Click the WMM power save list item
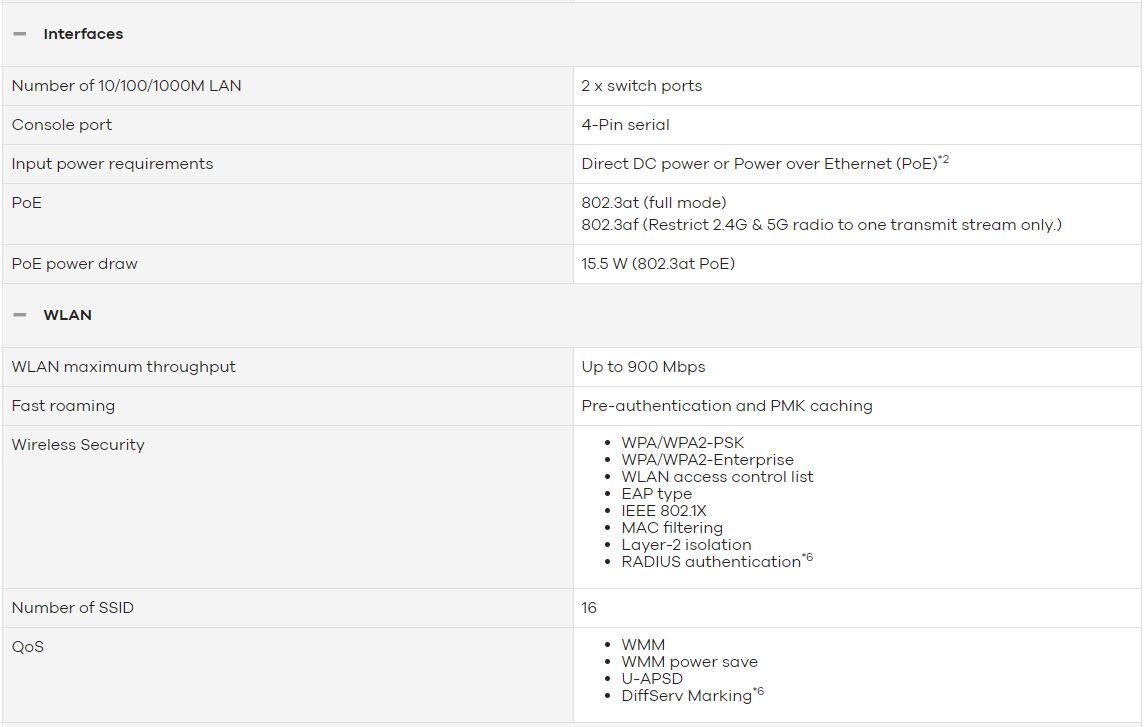1146x727 pixels. point(690,662)
